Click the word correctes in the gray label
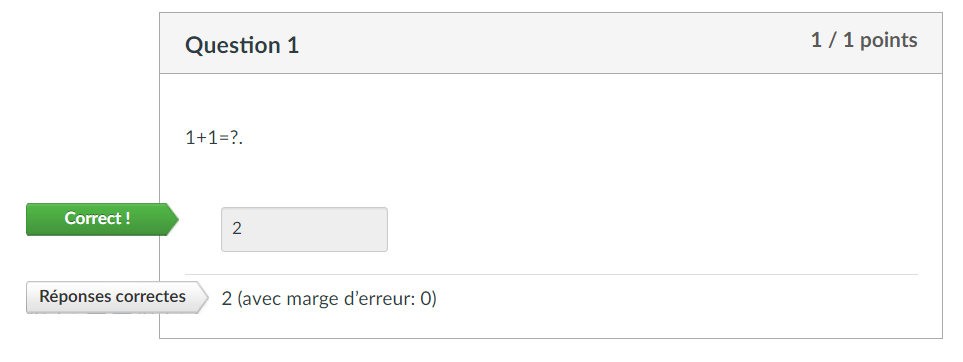The height and width of the screenshot is (362, 963). [155, 296]
